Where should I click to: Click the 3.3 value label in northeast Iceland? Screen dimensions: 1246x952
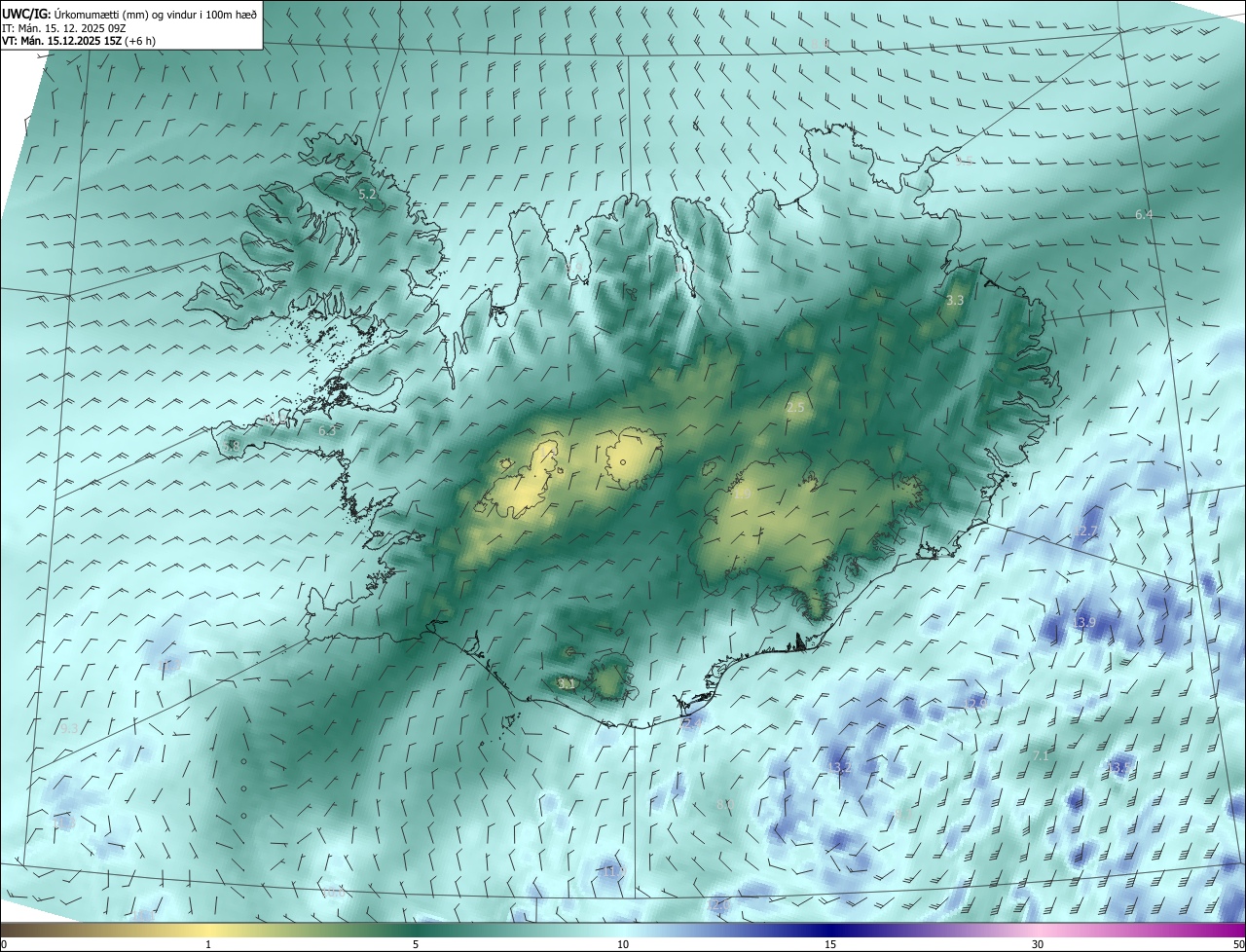(x=955, y=300)
